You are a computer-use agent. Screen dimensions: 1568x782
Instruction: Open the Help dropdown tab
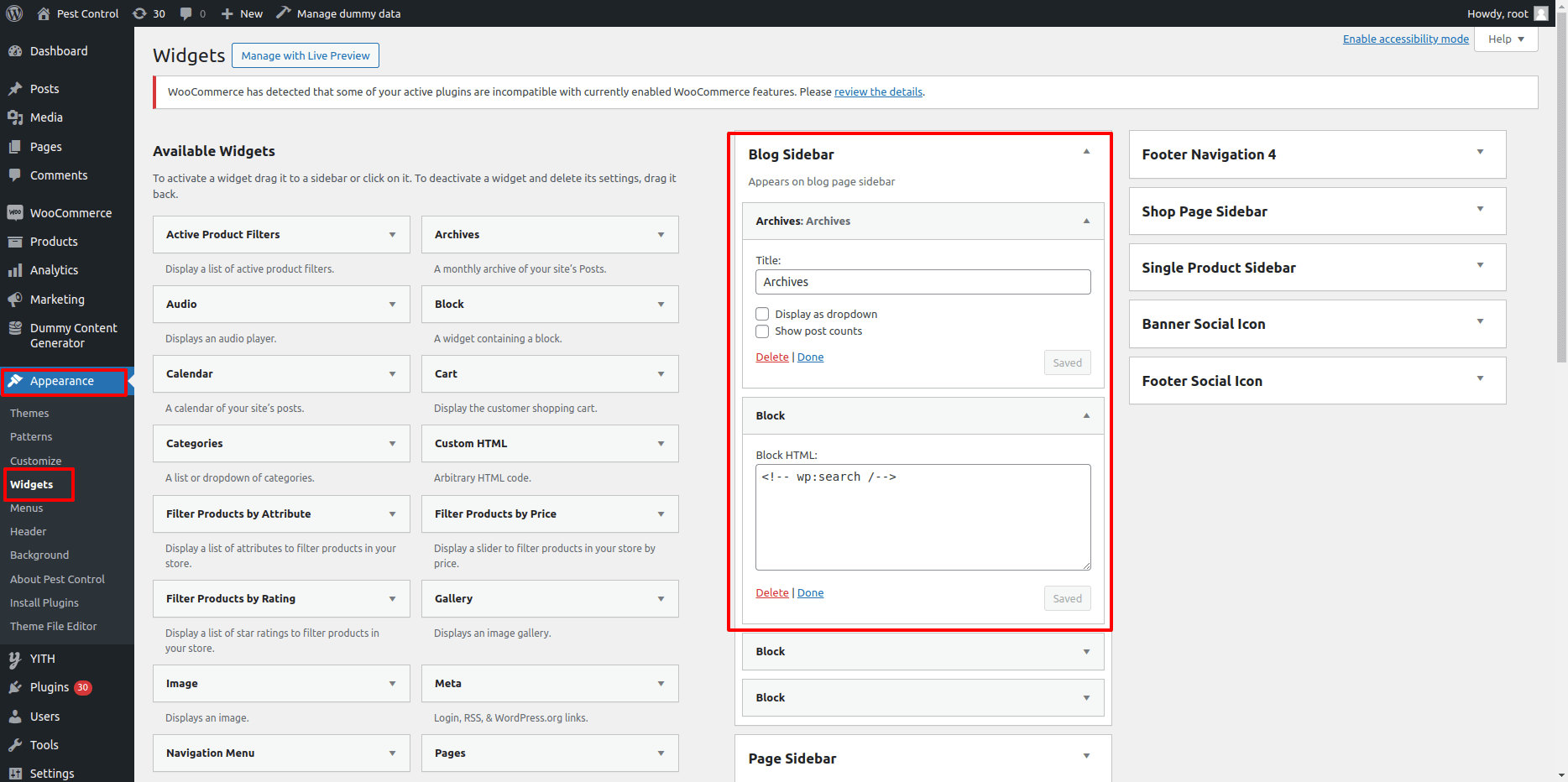point(1506,39)
